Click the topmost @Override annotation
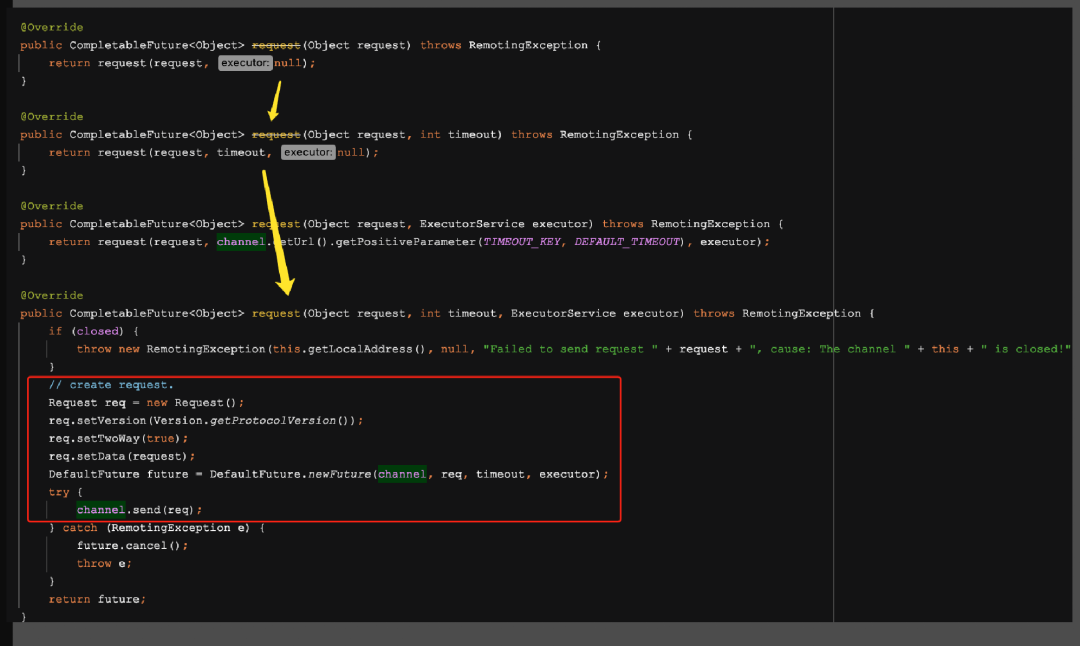 tap(52, 27)
